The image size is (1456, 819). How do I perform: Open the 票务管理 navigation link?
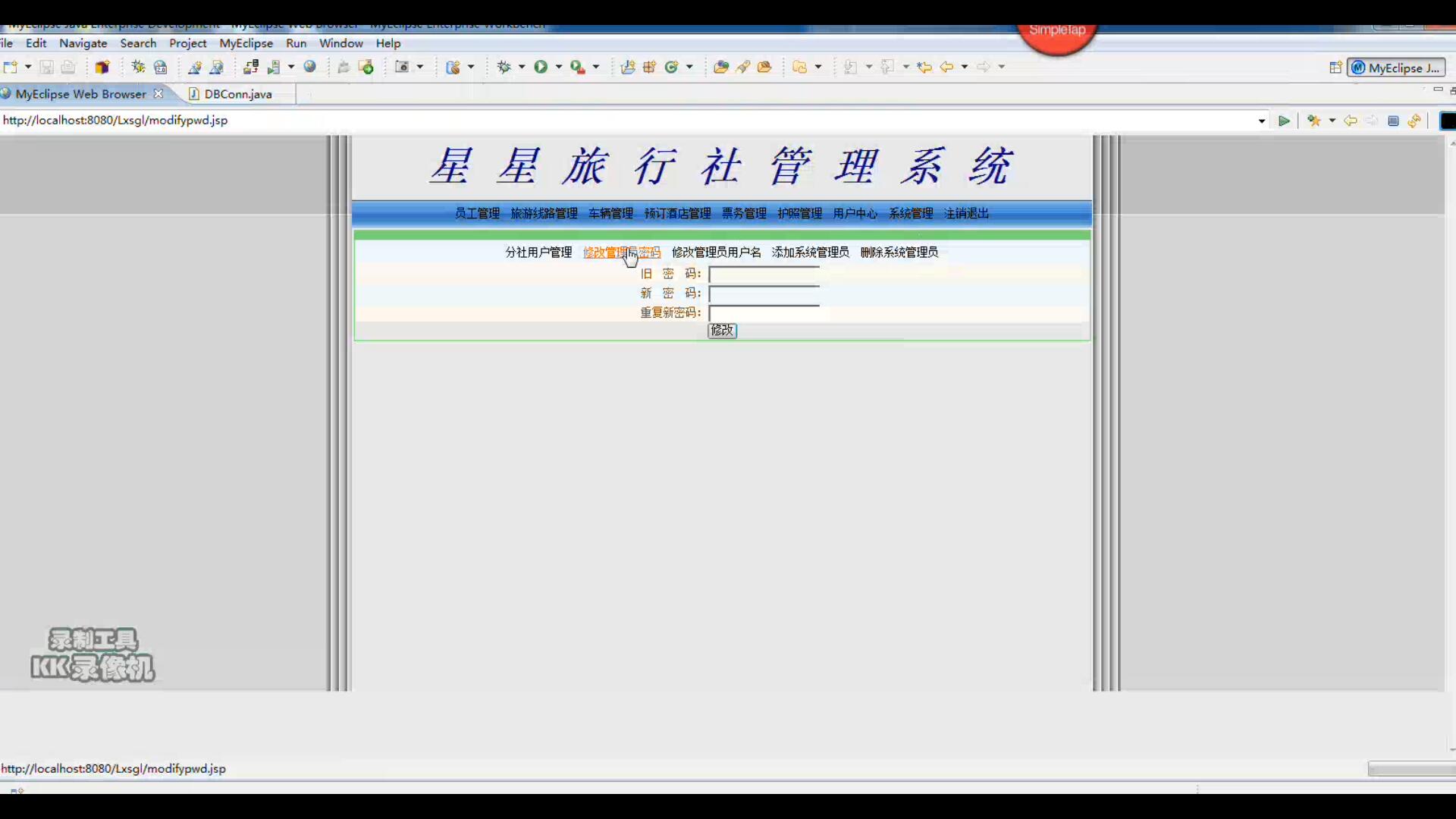click(745, 214)
